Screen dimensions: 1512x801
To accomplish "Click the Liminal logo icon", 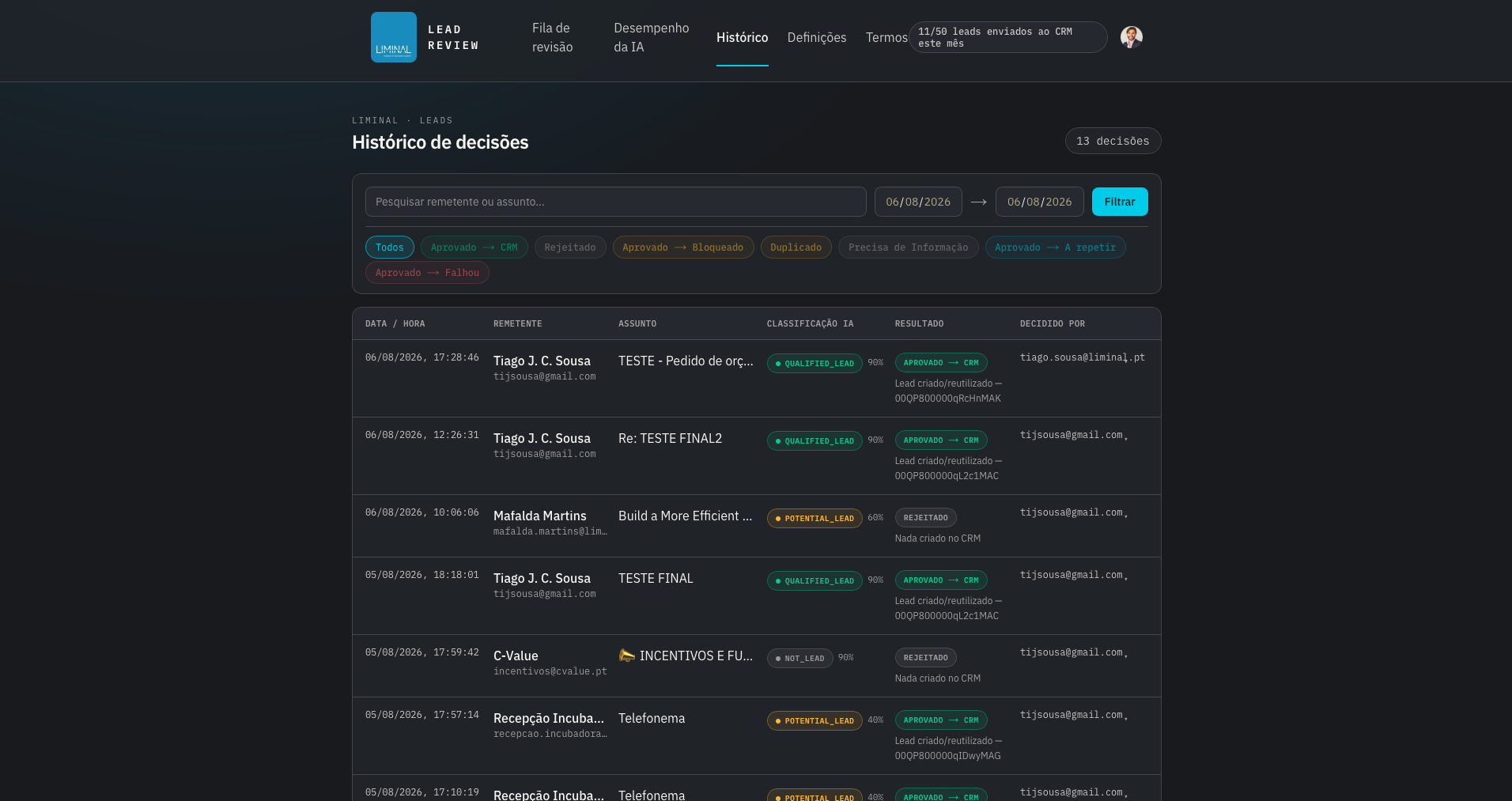I will click(394, 37).
